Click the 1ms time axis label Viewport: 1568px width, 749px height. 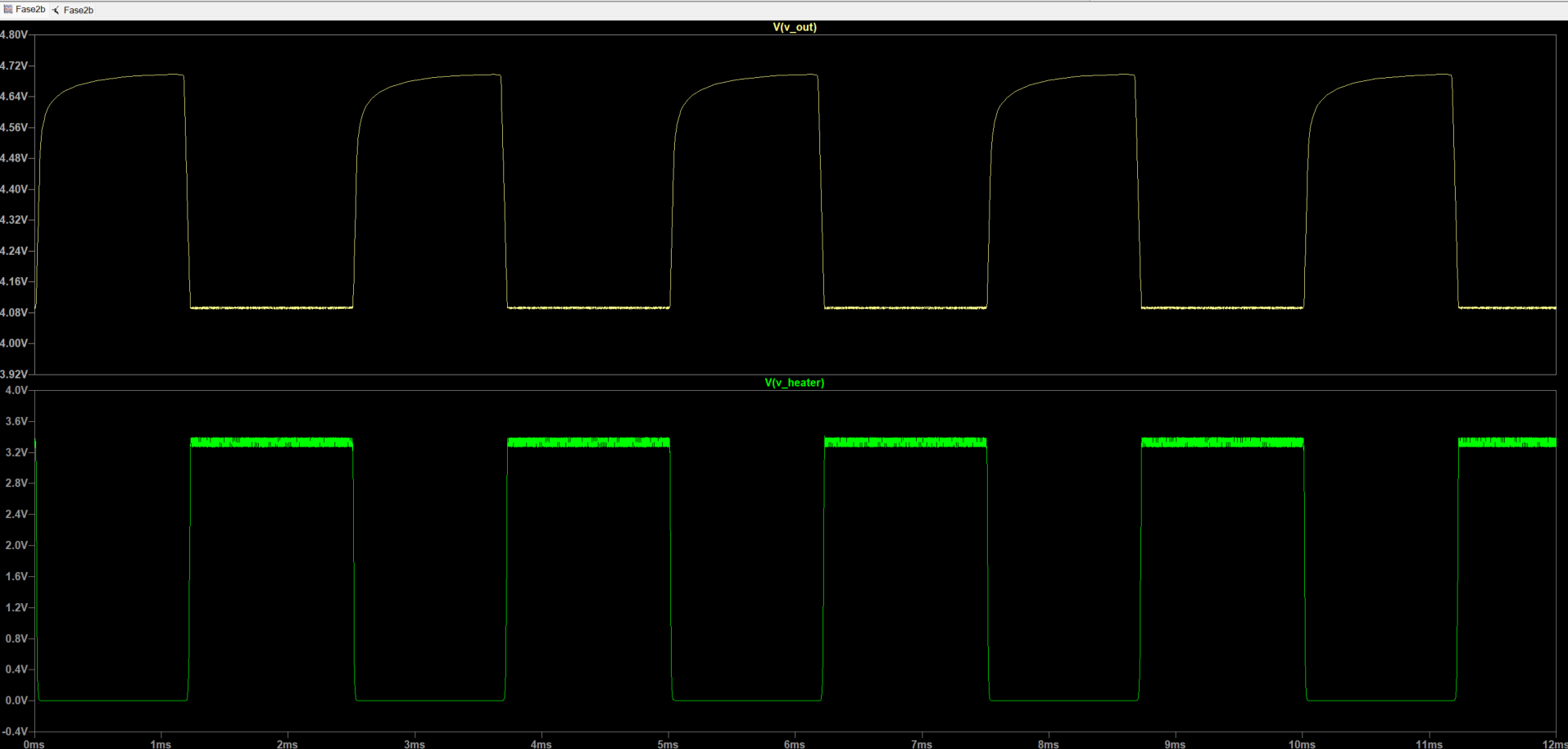[x=161, y=744]
